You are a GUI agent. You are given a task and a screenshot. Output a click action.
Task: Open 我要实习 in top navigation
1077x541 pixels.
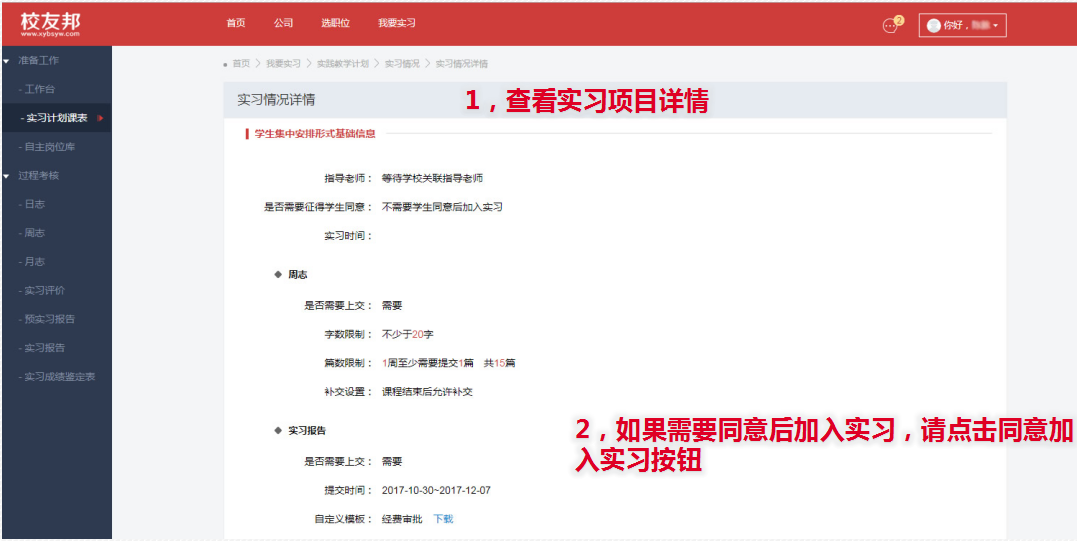coord(396,23)
